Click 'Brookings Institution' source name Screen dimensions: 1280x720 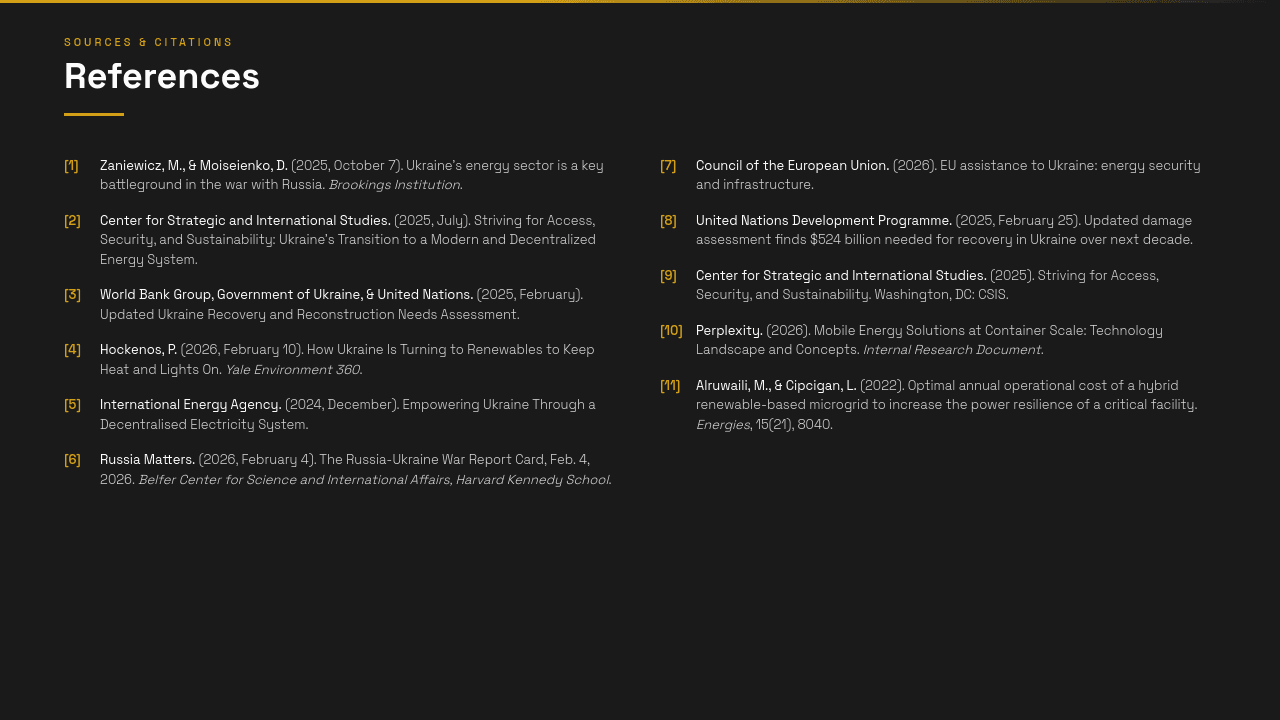click(x=394, y=185)
